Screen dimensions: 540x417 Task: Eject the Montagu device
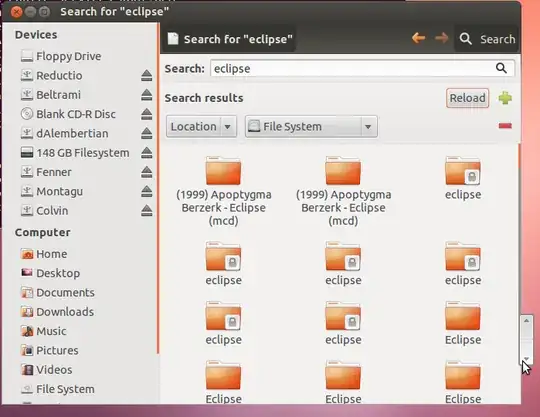(146, 191)
